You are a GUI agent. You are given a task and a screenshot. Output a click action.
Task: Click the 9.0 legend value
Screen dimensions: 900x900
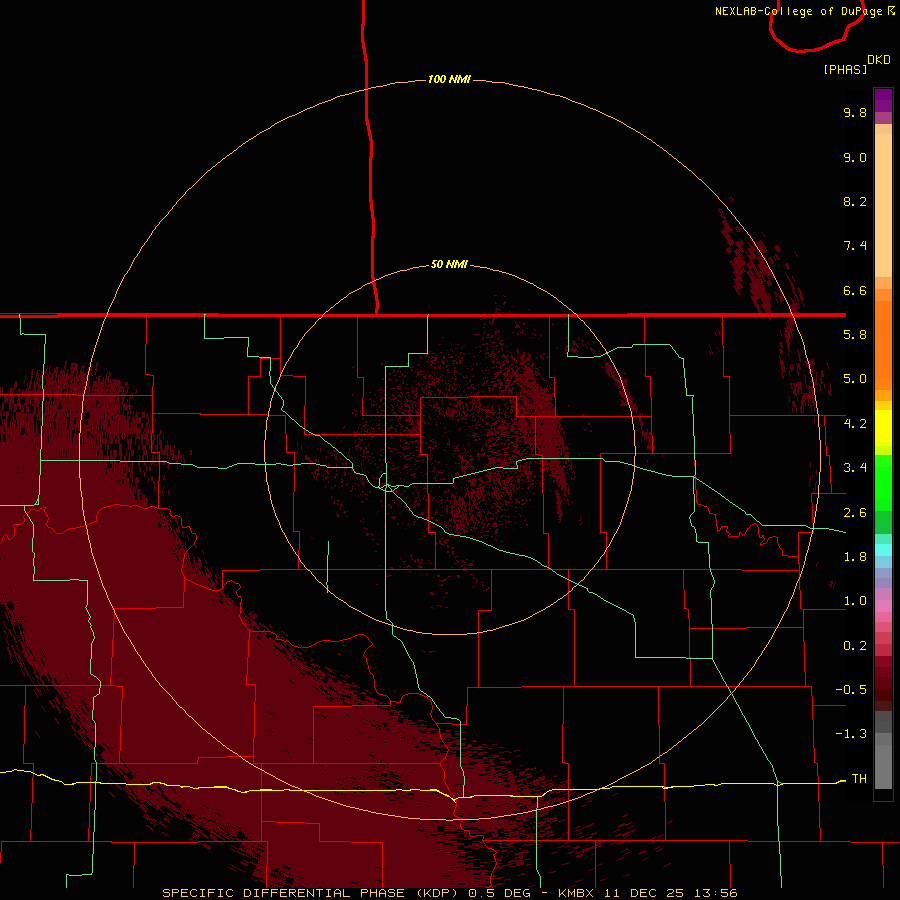pyautogui.click(x=855, y=157)
